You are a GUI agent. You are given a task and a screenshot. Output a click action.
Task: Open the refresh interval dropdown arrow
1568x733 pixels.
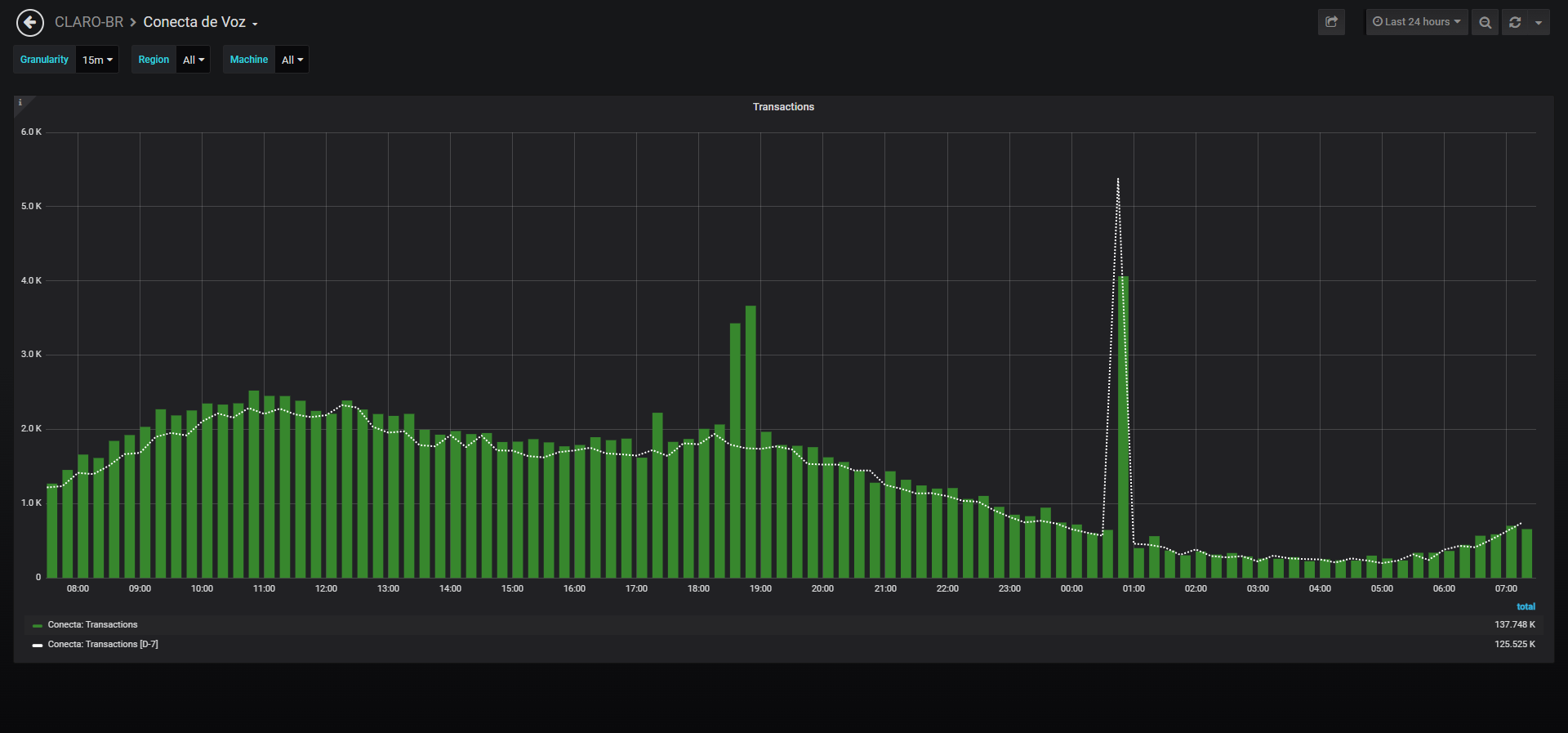1539,22
